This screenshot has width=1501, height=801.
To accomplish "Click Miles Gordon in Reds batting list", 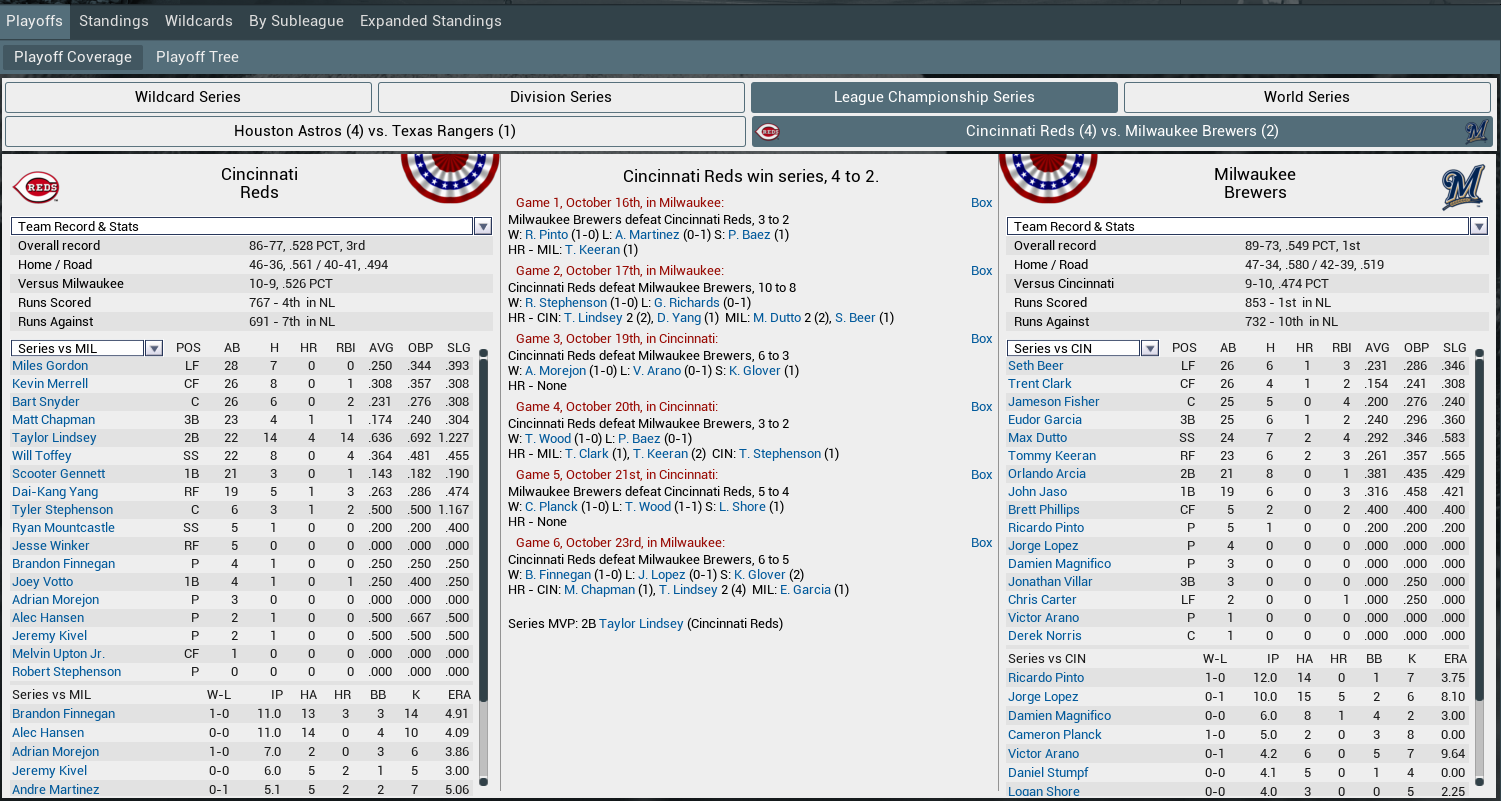I will click(50, 366).
